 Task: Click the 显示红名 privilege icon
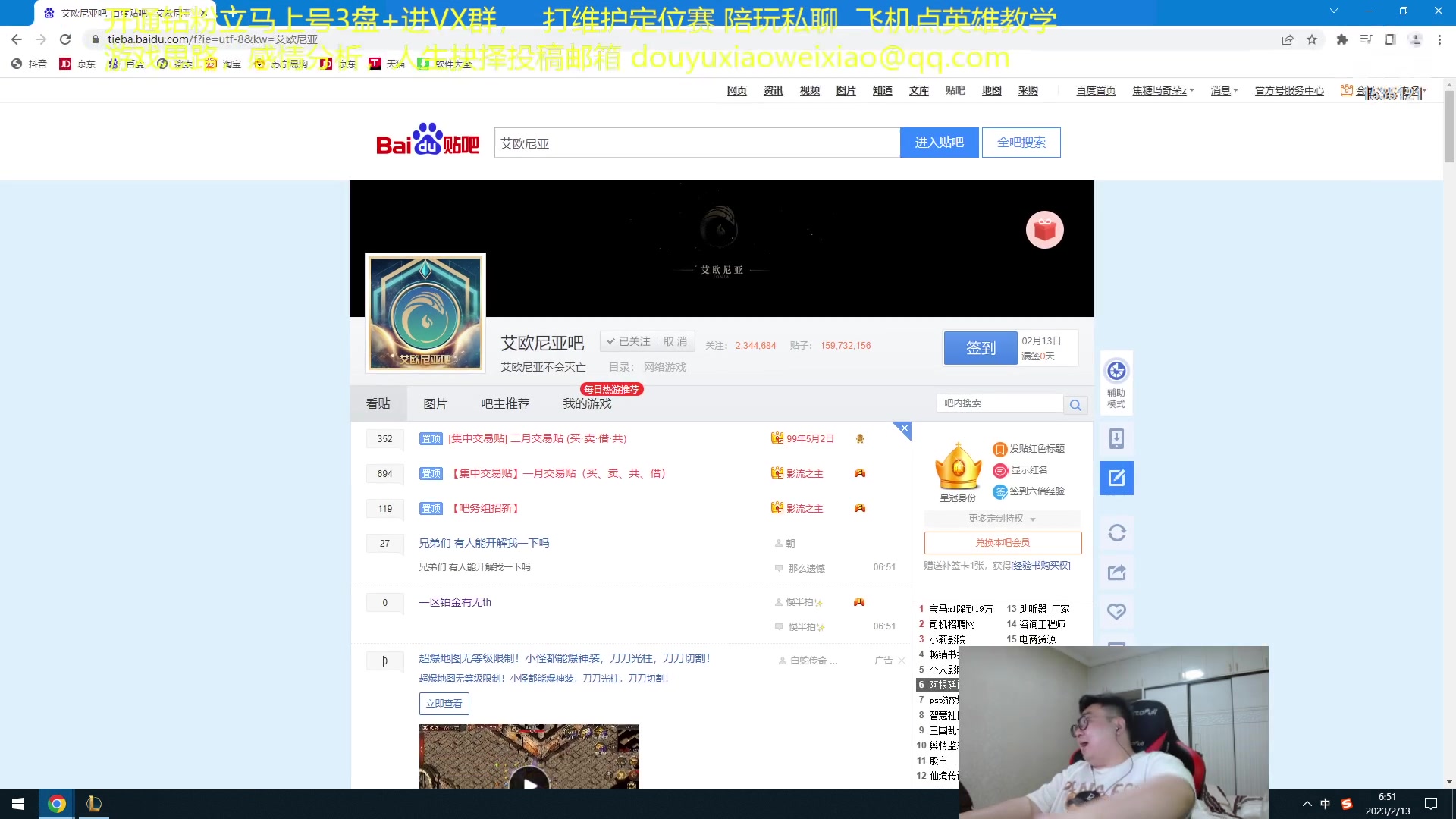1000,471
